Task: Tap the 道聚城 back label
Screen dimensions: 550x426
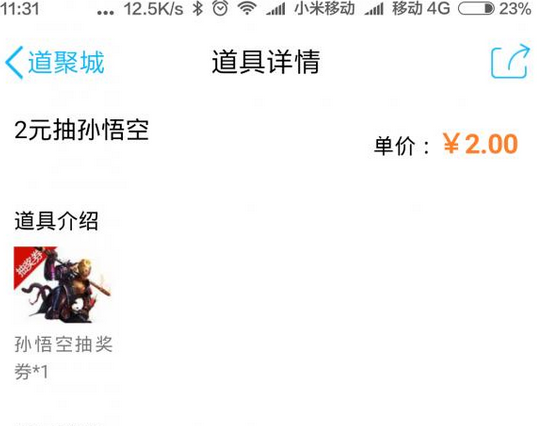Action: pos(66,62)
